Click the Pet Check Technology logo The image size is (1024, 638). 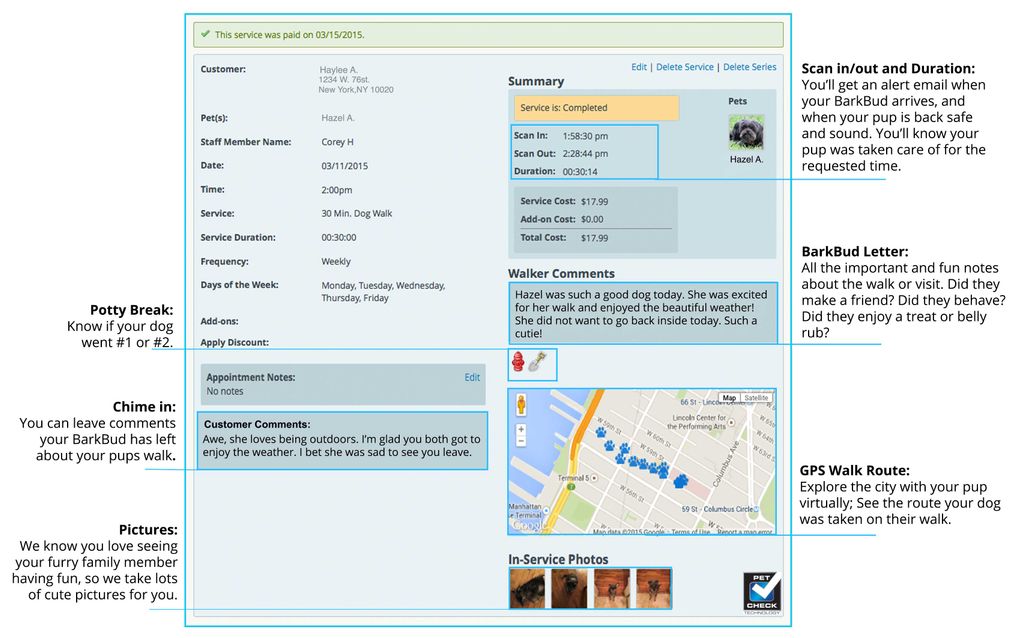click(x=762, y=590)
